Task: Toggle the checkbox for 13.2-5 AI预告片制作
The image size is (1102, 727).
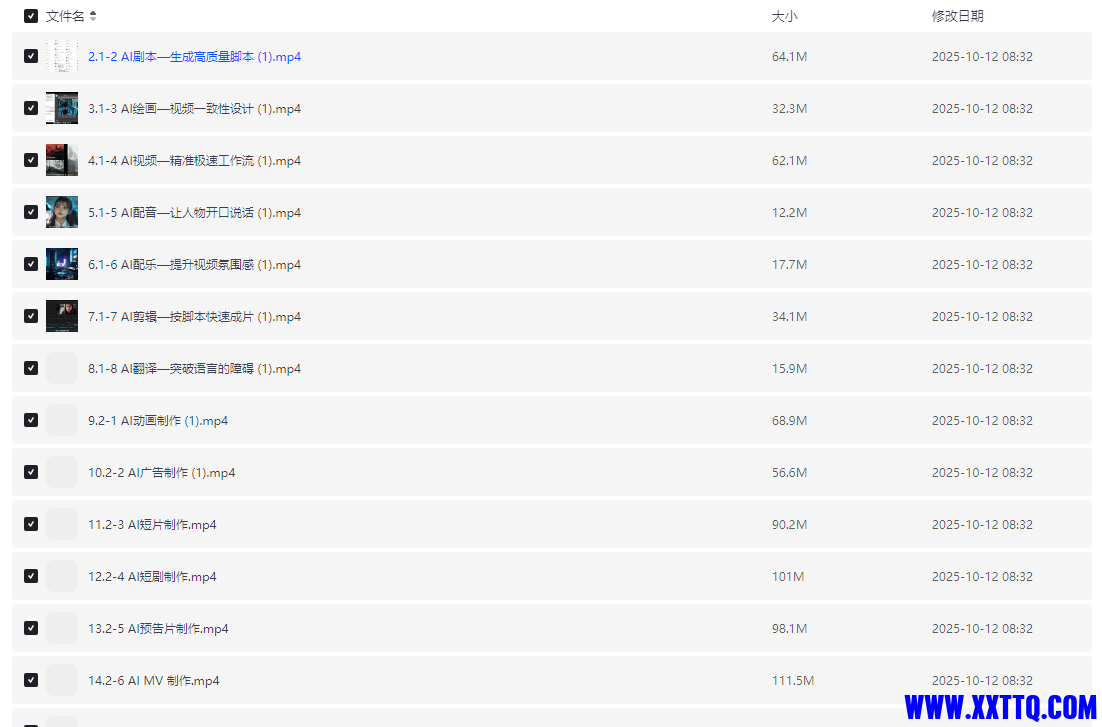Action: pos(31,628)
